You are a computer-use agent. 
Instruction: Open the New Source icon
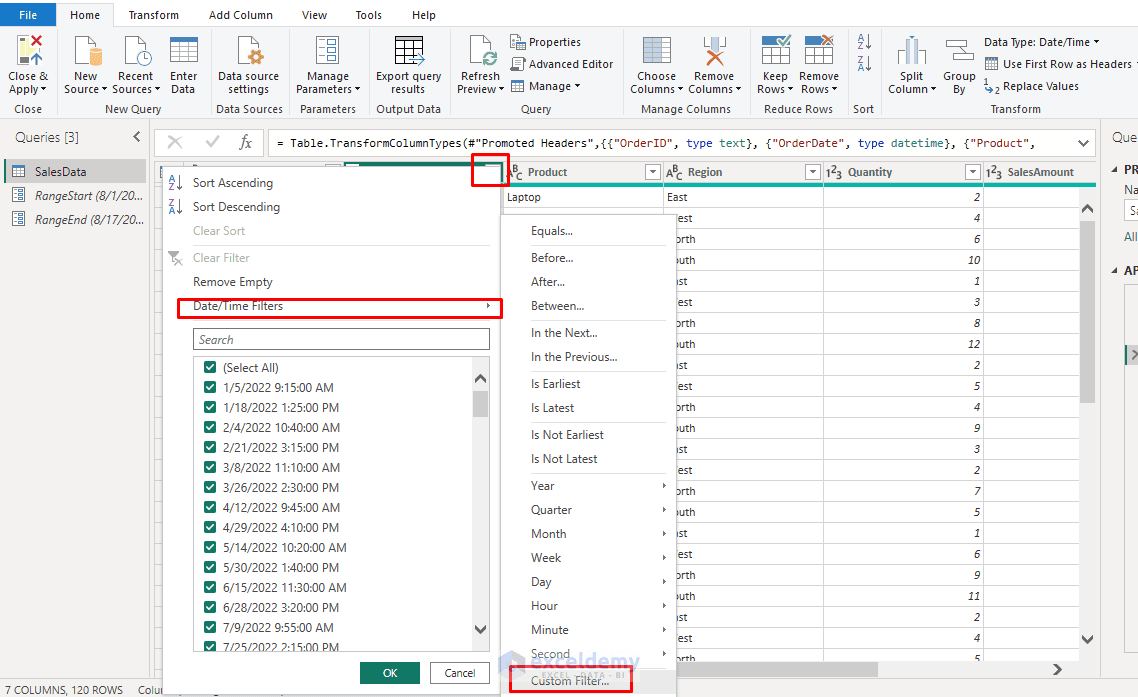point(86,51)
